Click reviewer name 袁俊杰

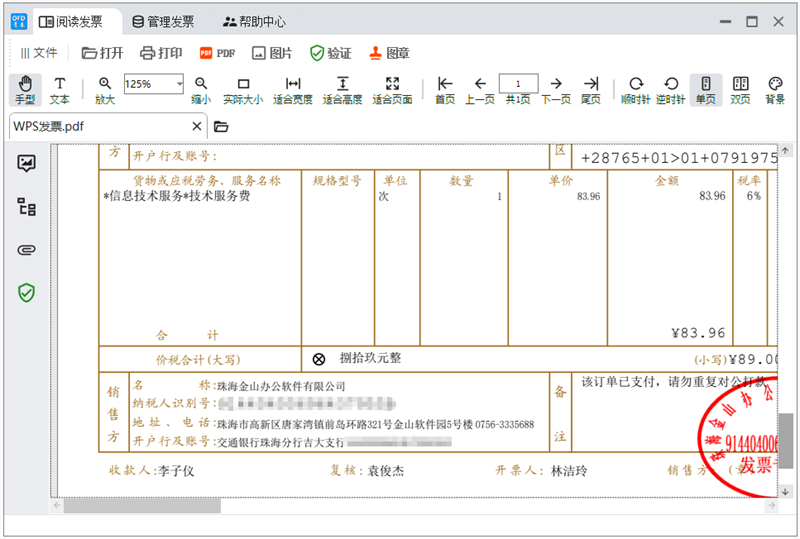click(386, 471)
